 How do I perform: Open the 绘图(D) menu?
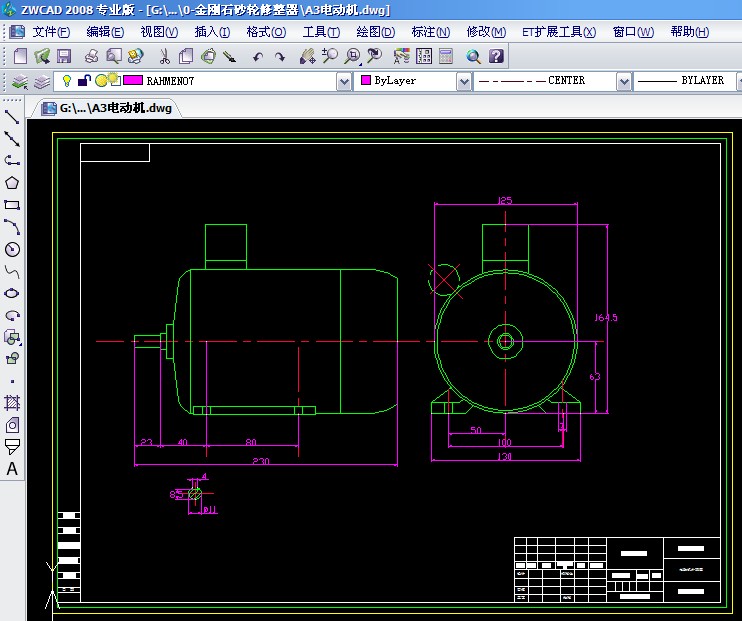[x=375, y=32]
